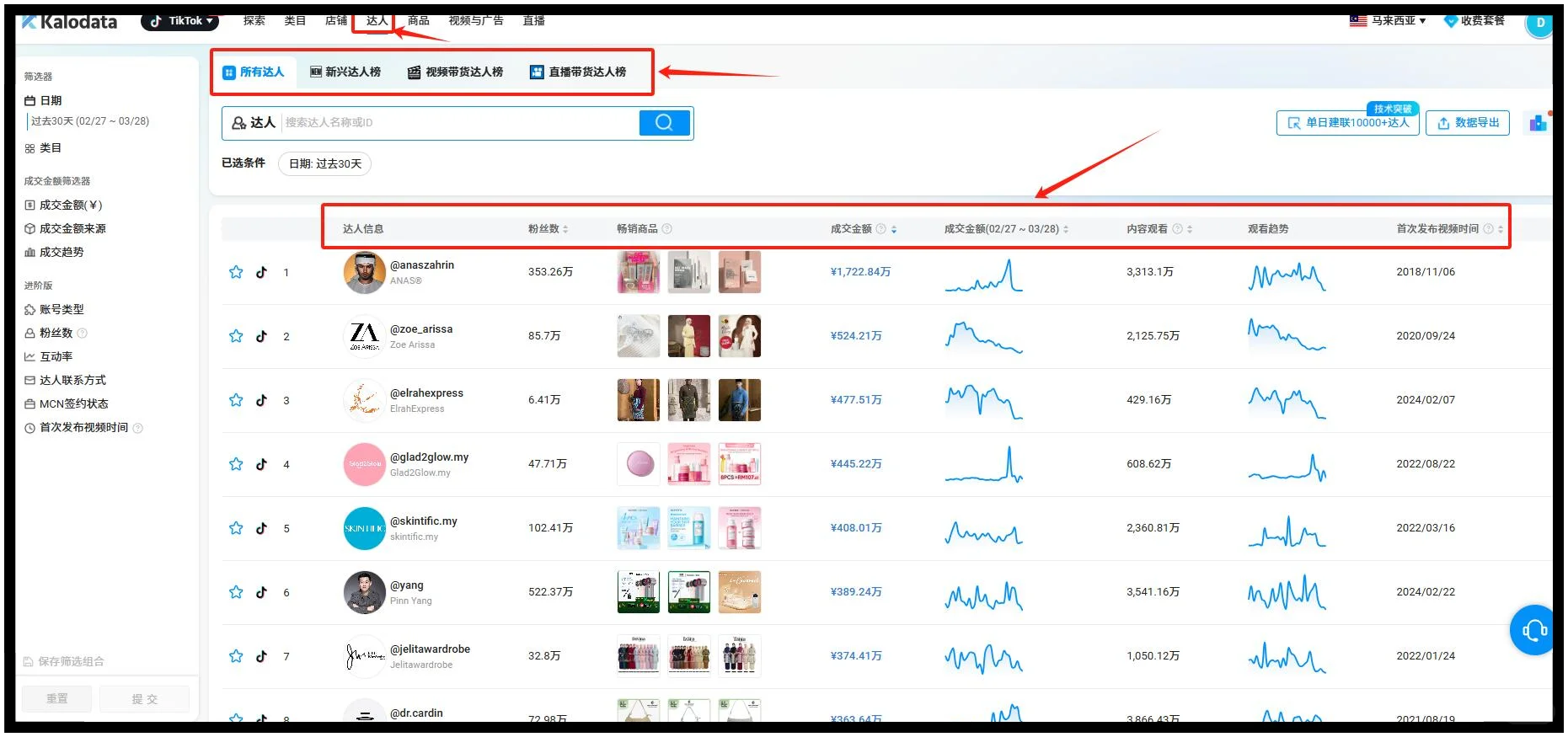Screen dimensions: 1568x737
Task: Click help icon next to 内容观看
Action: 1177,229
